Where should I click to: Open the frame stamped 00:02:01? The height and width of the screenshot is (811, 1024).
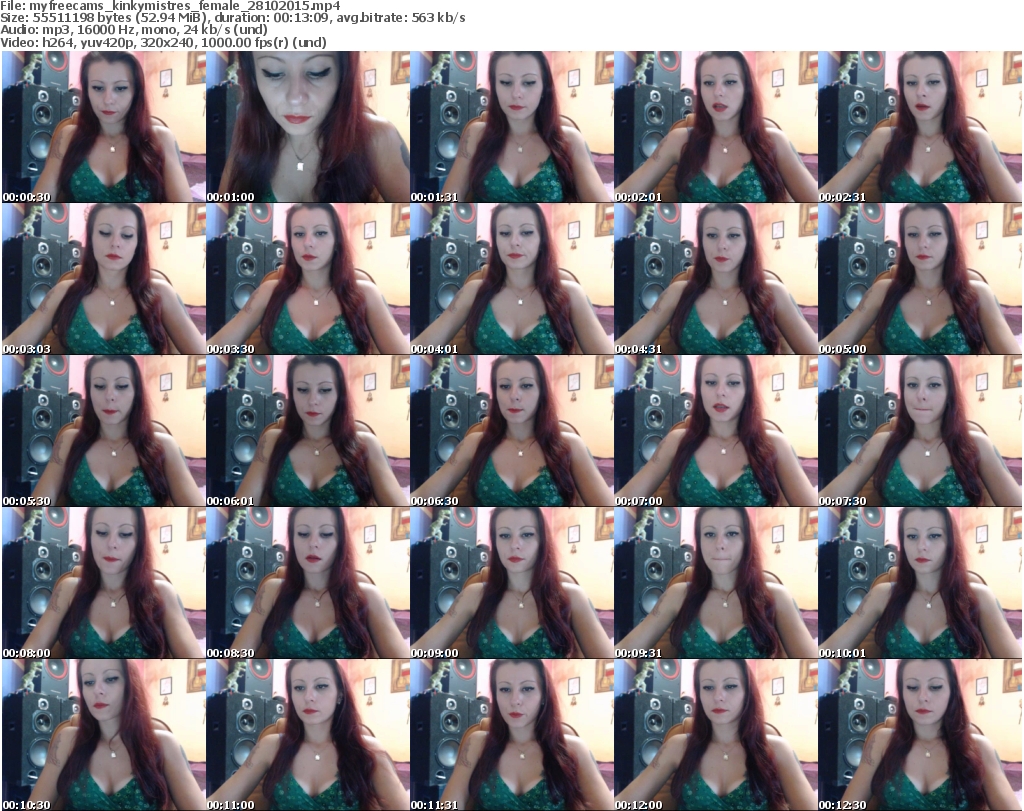coord(716,127)
